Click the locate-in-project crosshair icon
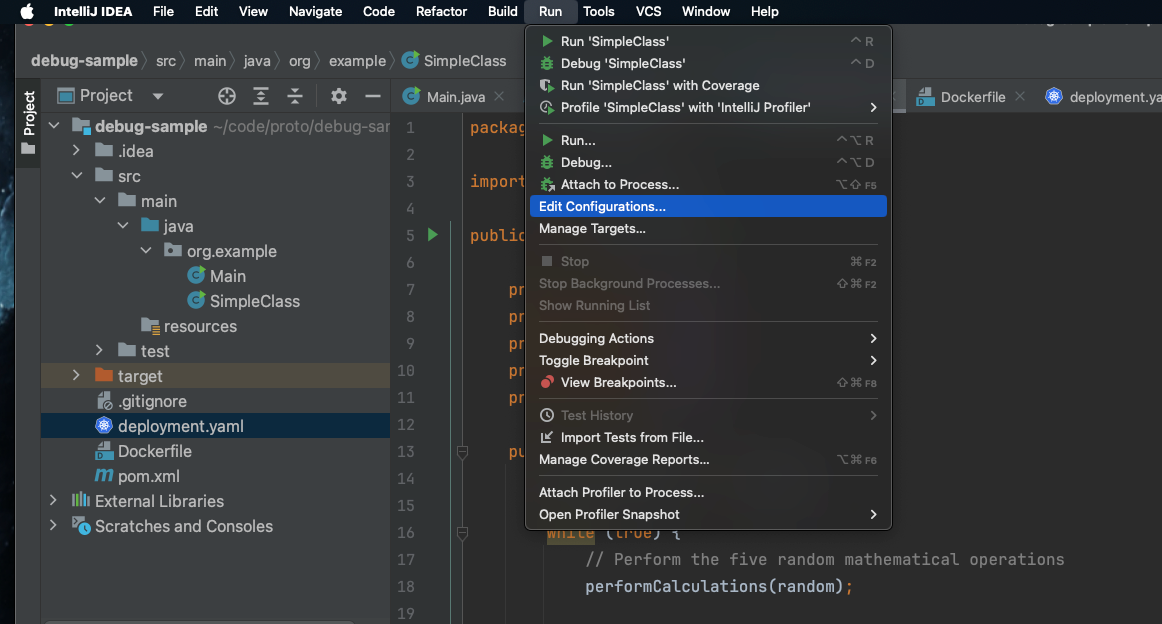 tap(227, 96)
